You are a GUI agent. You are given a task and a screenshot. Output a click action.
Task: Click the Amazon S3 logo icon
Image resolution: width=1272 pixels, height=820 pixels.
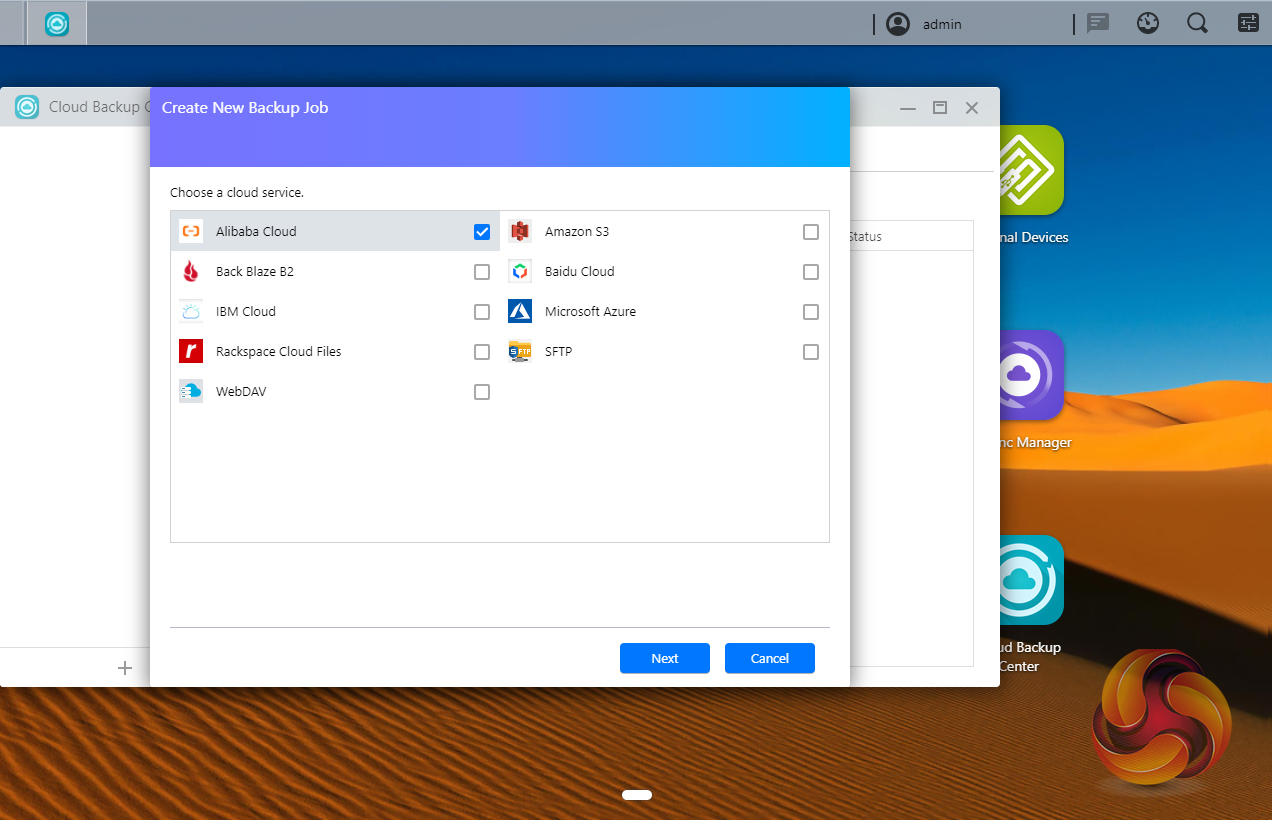(520, 231)
